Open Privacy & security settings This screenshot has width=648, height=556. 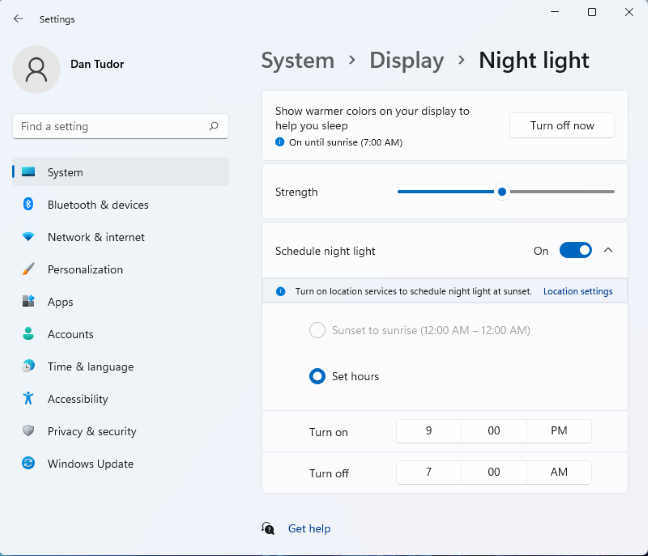click(120, 431)
